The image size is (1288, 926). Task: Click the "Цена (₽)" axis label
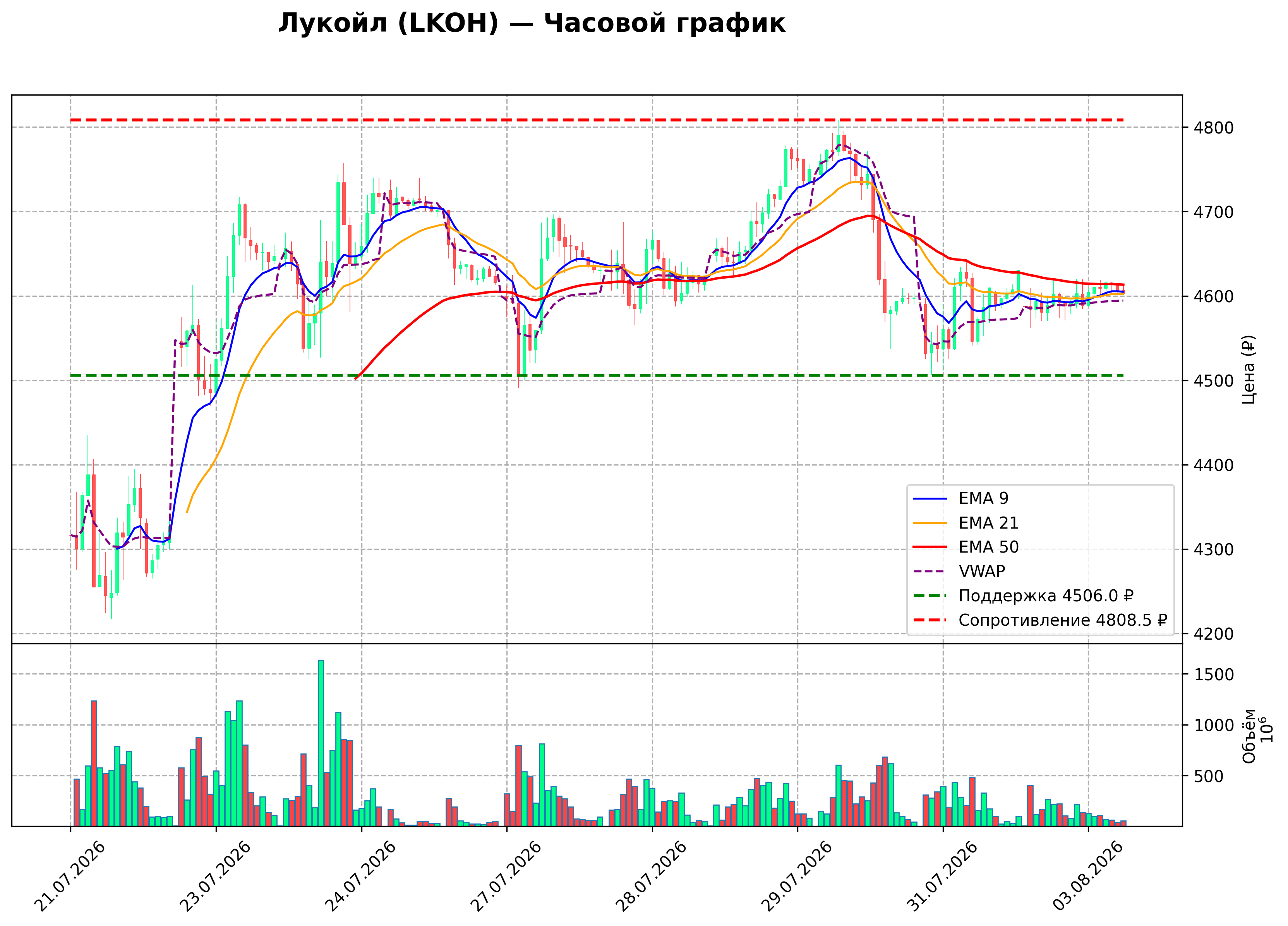tap(1248, 370)
